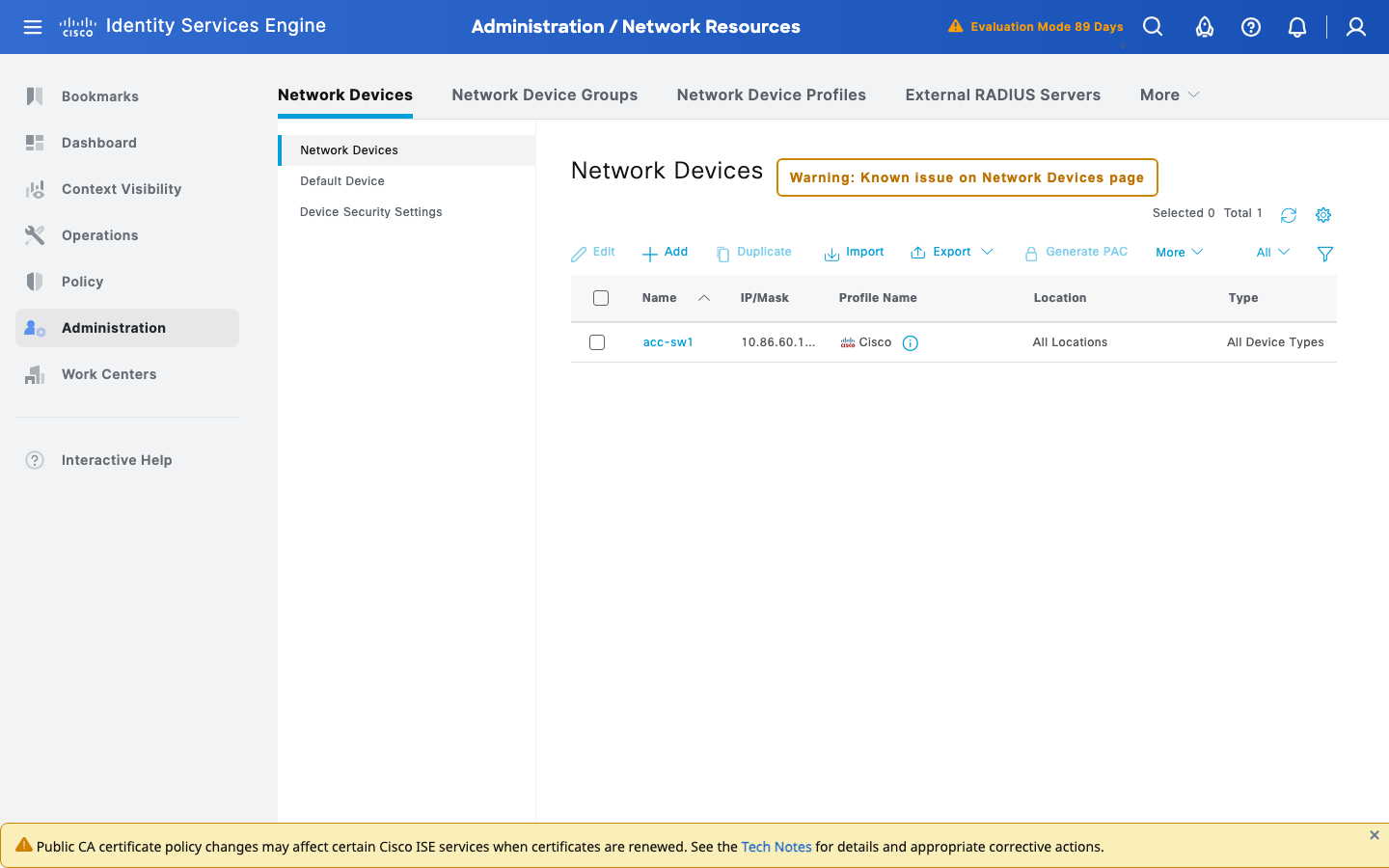Check the acc-sw1 row checkbox
Screen dimensions: 1389x868
click(x=597, y=342)
